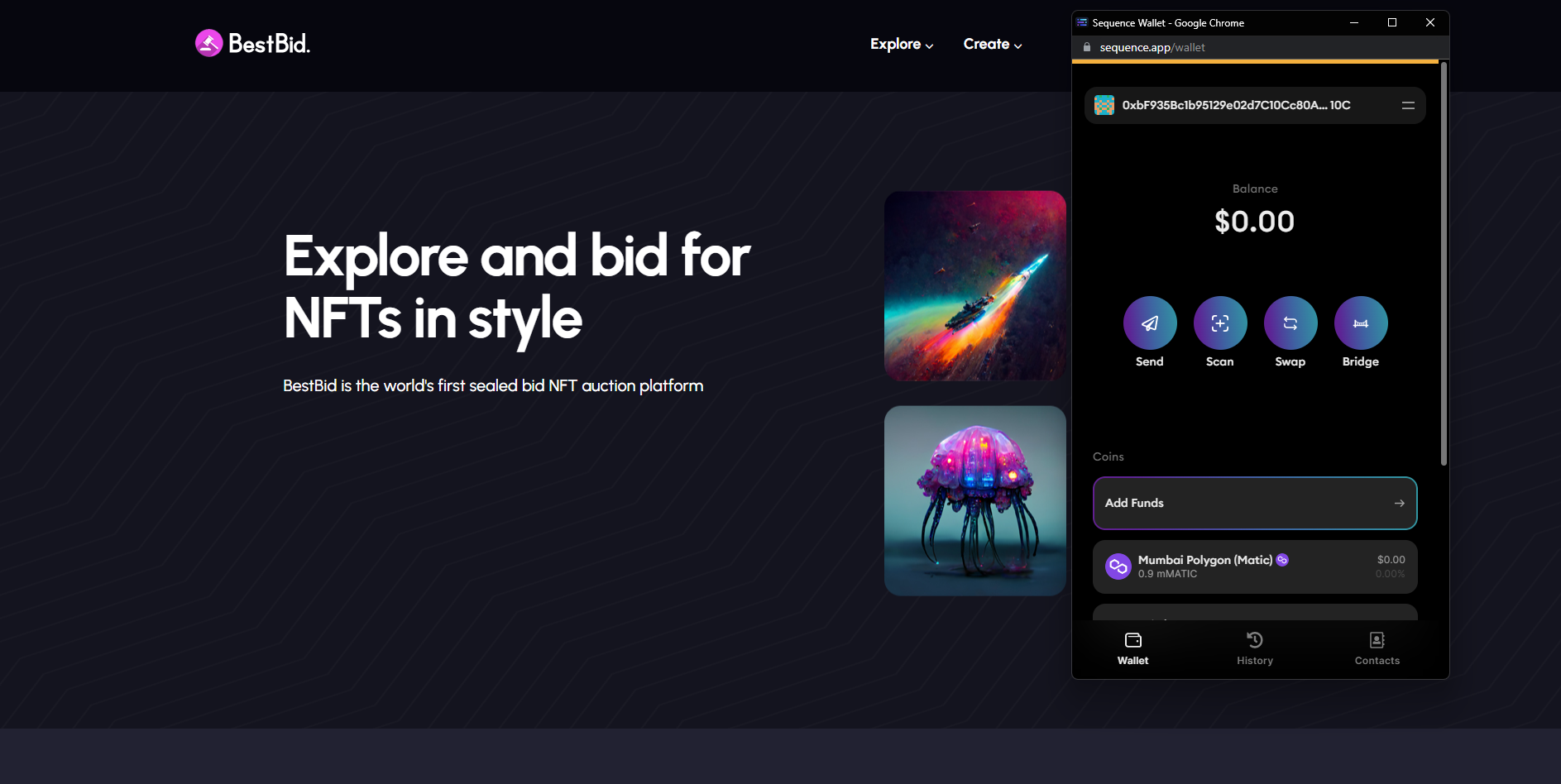This screenshot has height=784, width=1561.
Task: Click the Wallet tab icon
Action: tap(1132, 639)
